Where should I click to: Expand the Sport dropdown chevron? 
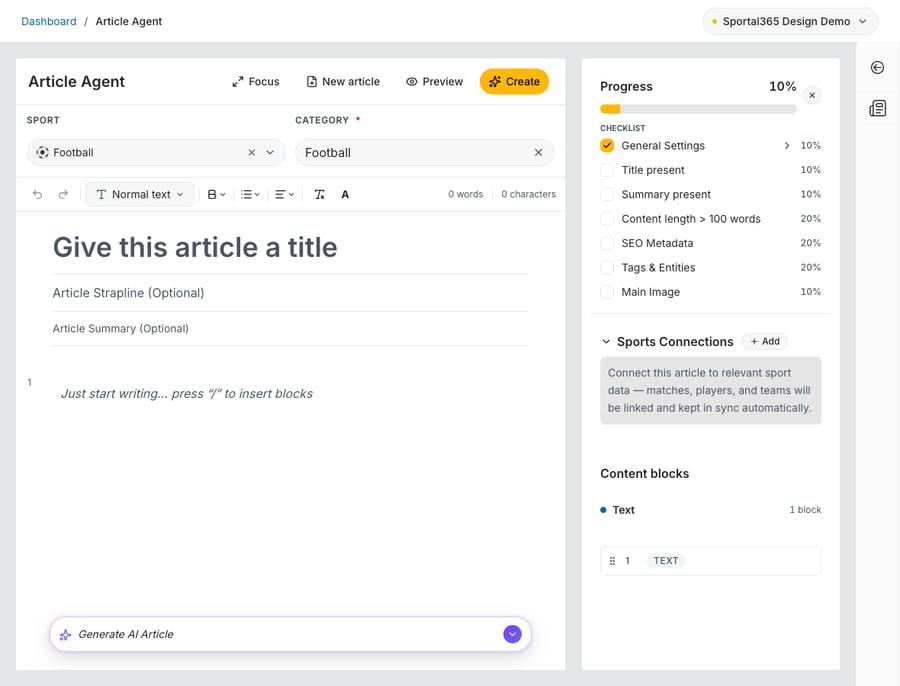tap(270, 153)
